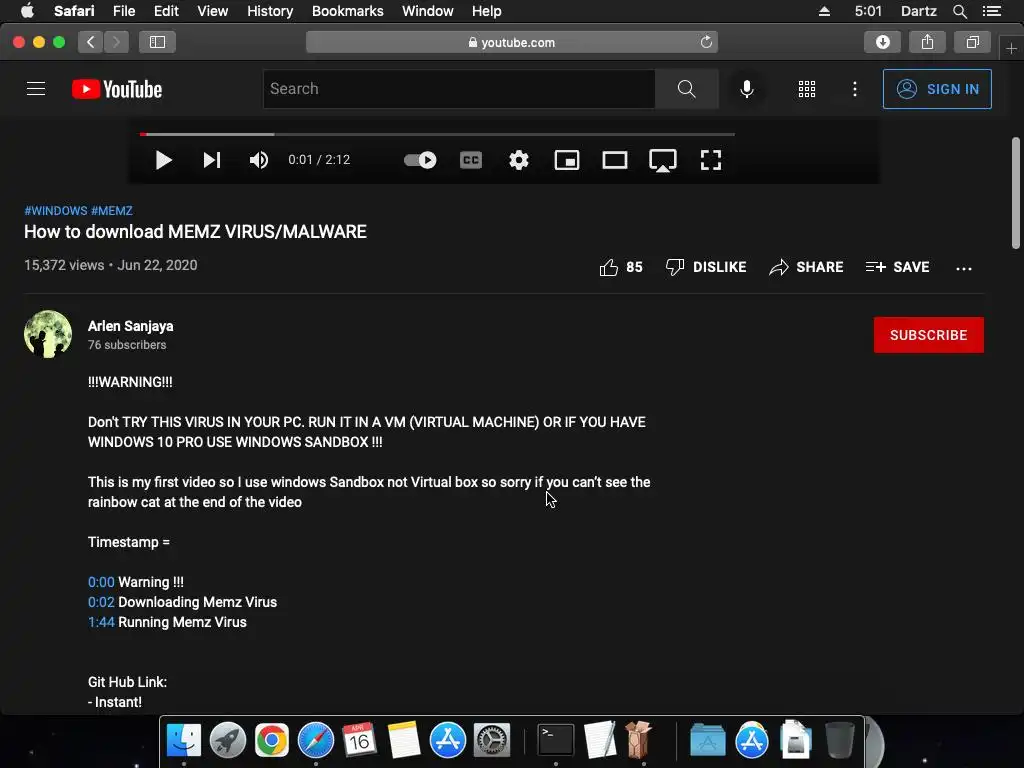Open Terminal from the Dock
Image resolution: width=1024 pixels, height=768 pixels.
556,740
